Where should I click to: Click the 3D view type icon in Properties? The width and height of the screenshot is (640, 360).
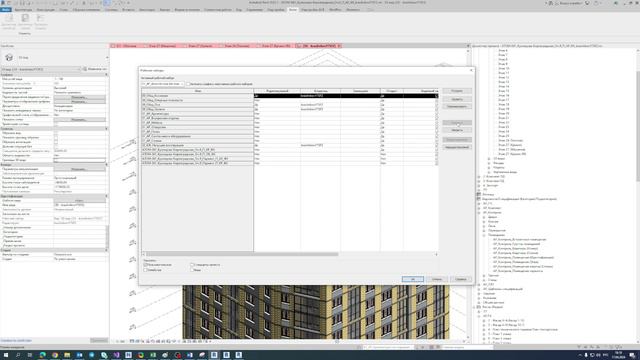tap(9, 58)
